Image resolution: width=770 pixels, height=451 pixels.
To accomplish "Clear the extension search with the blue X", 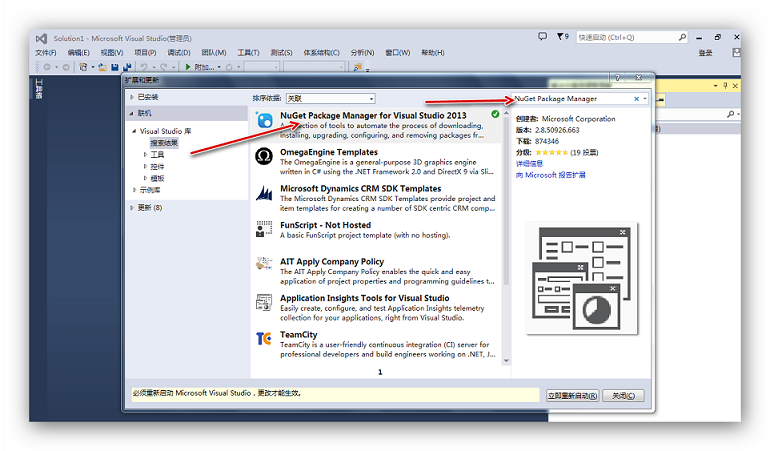I will point(636,99).
